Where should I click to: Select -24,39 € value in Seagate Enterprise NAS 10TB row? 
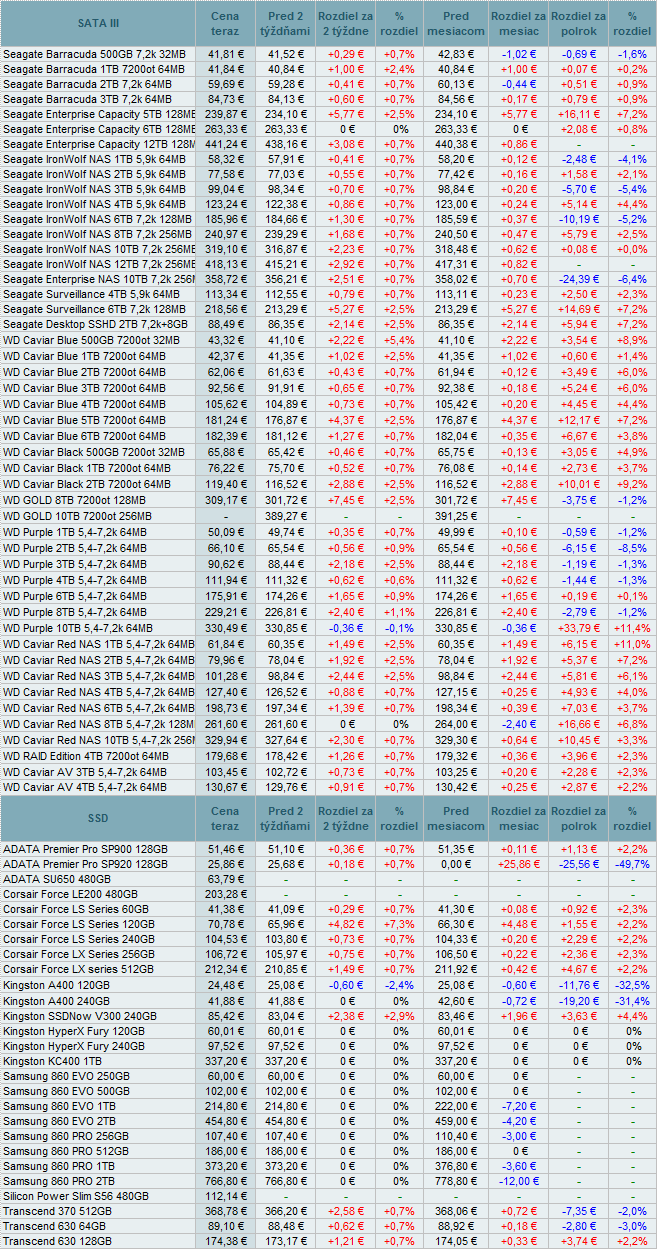pos(578,280)
